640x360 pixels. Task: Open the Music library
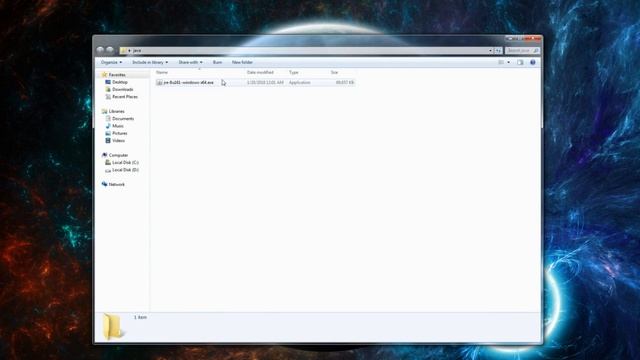click(x=118, y=126)
